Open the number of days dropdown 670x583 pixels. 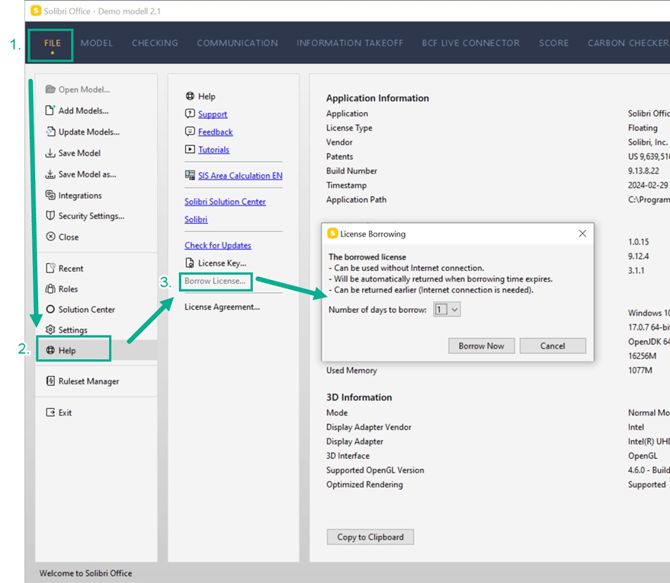(x=447, y=310)
